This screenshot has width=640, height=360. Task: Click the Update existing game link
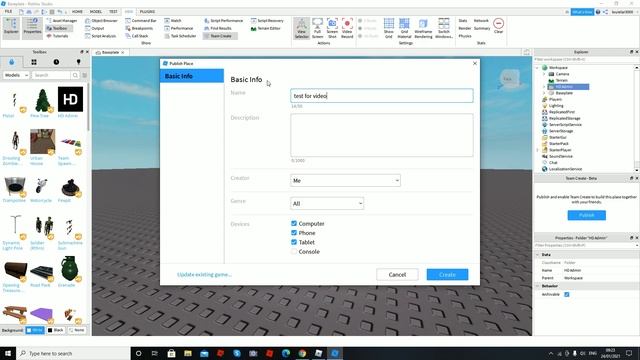204,275
